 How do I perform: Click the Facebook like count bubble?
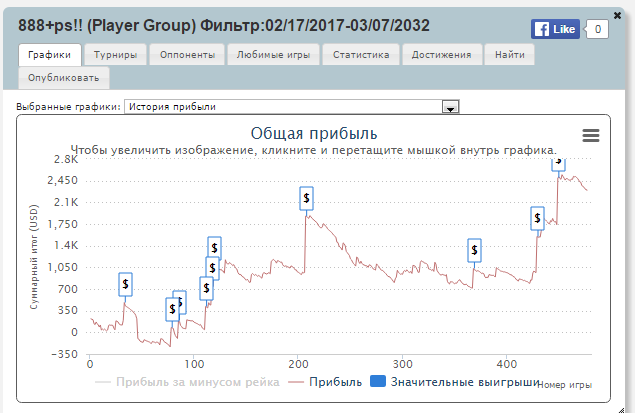pyautogui.click(x=598, y=29)
